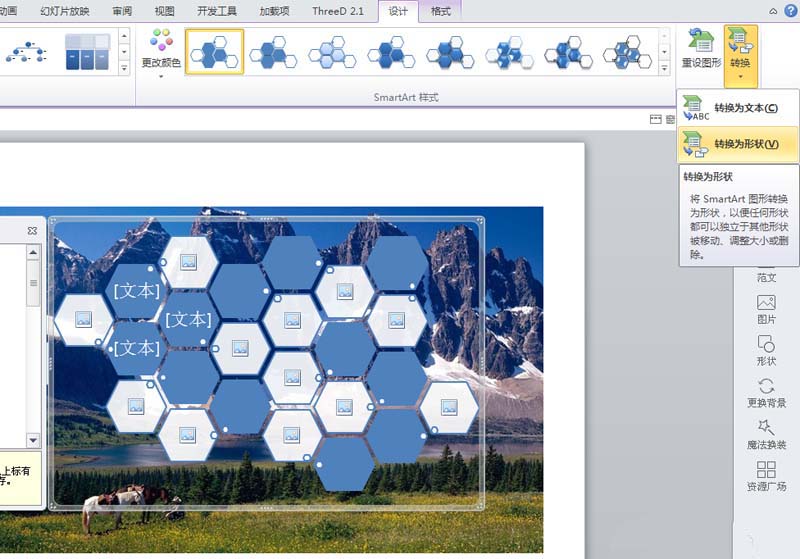Click the bottom [文本] hexagon
The height and width of the screenshot is (559, 800).
tap(136, 348)
